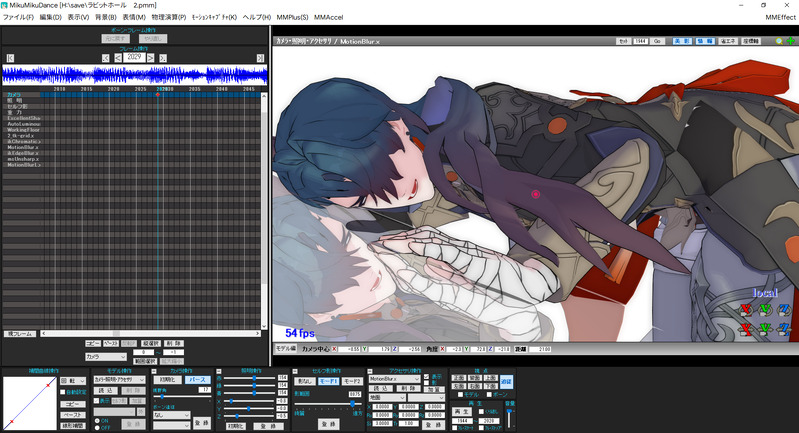Select the OFF radio button
The image size is (799, 433).
click(x=97, y=427)
